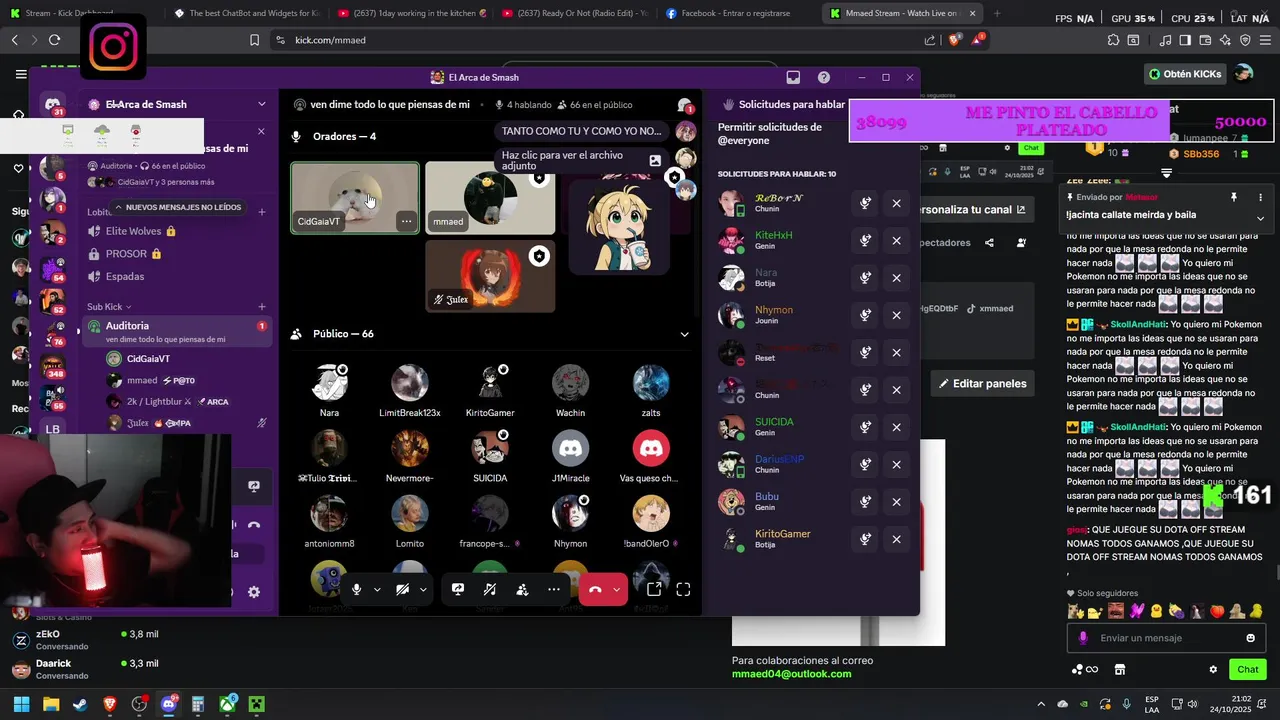This screenshot has height=720, width=1280.
Task: Reject KiteHxH's speak request
Action: tap(896, 240)
